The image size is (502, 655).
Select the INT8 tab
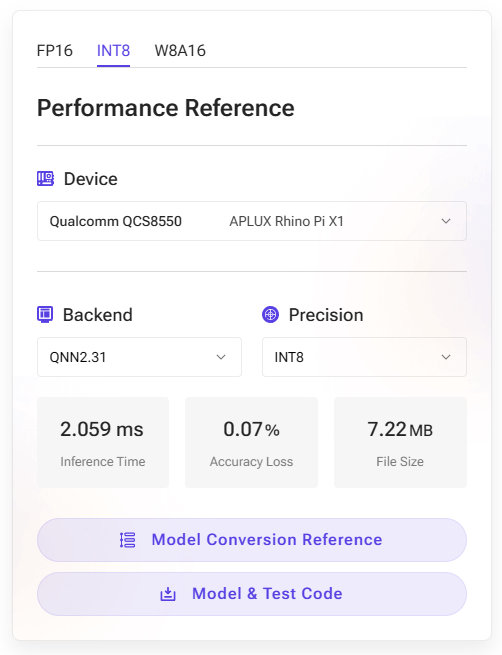[114, 51]
